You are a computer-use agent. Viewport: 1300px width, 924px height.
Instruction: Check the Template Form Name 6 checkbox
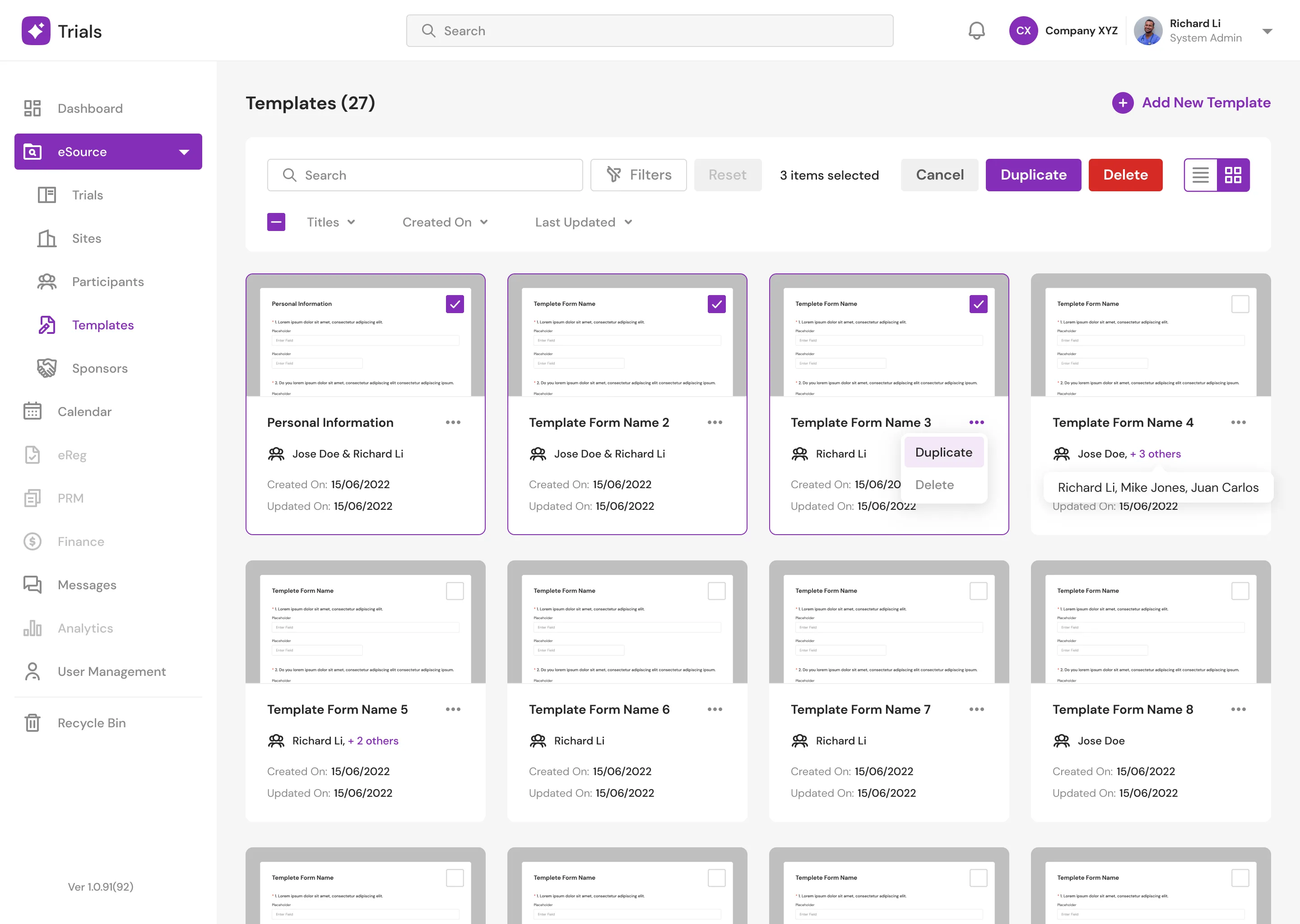(717, 591)
